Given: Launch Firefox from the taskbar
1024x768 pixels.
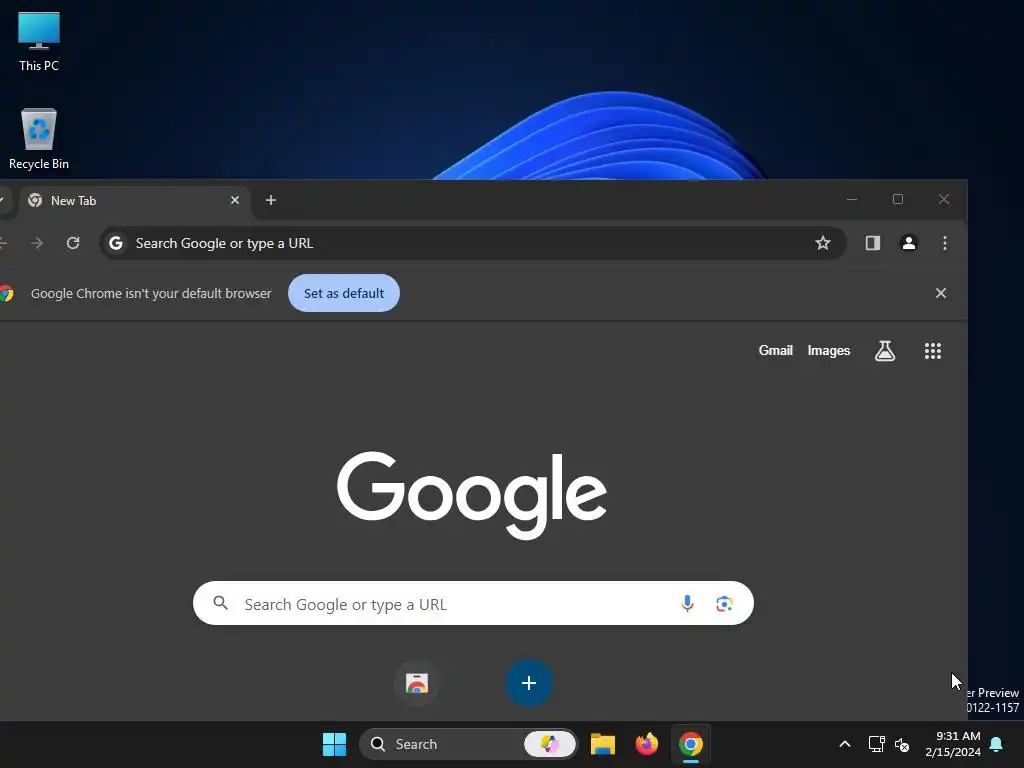Looking at the screenshot, I should [647, 744].
